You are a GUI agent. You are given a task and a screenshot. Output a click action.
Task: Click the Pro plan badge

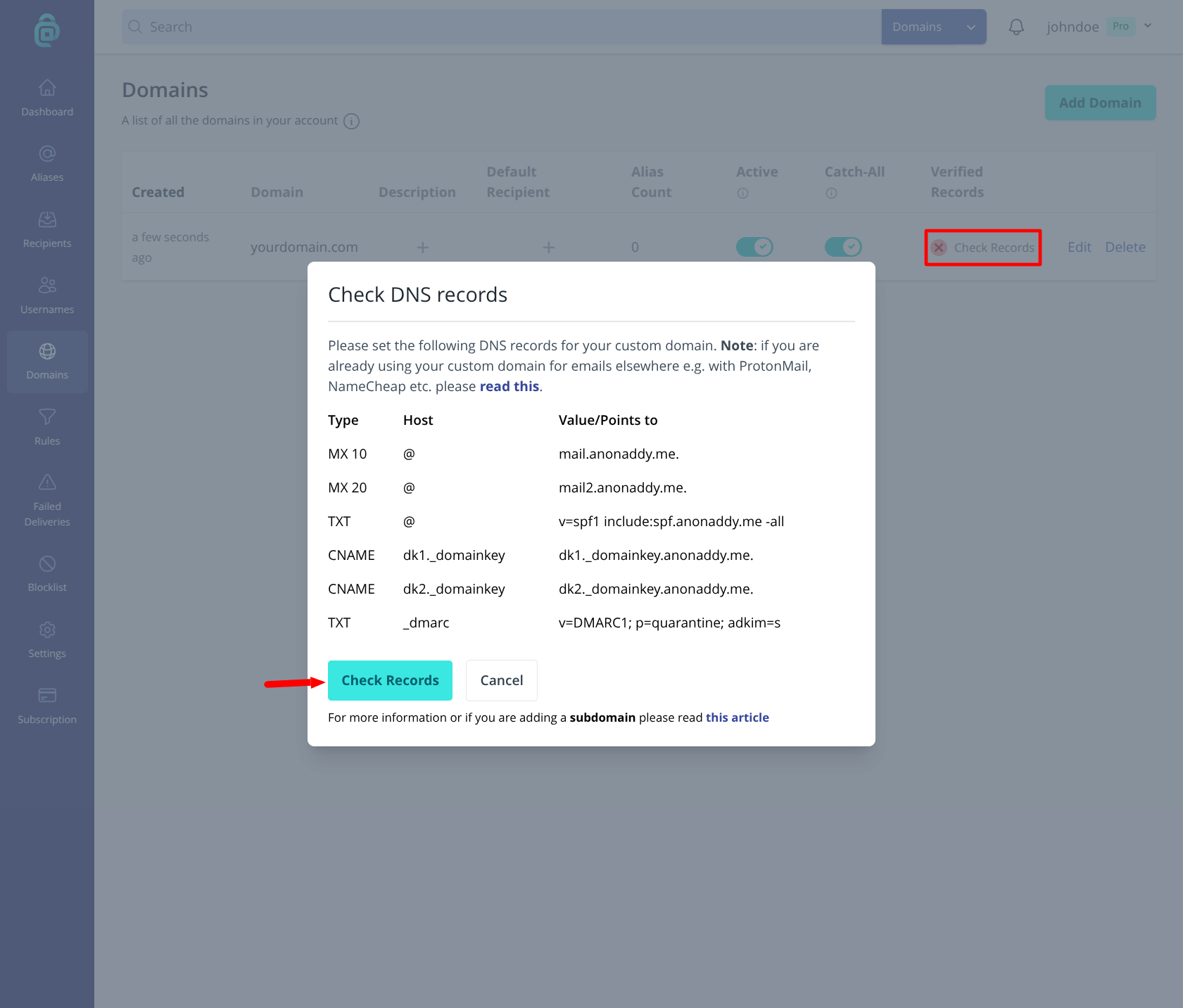(x=1120, y=26)
